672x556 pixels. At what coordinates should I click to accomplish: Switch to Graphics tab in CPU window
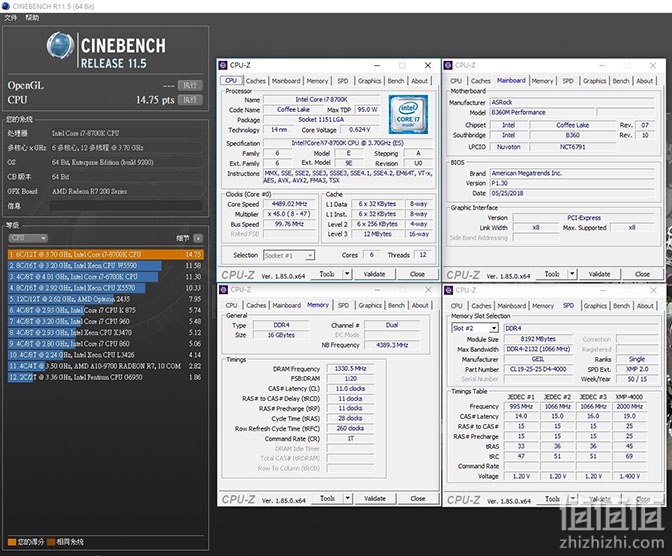[x=369, y=81]
